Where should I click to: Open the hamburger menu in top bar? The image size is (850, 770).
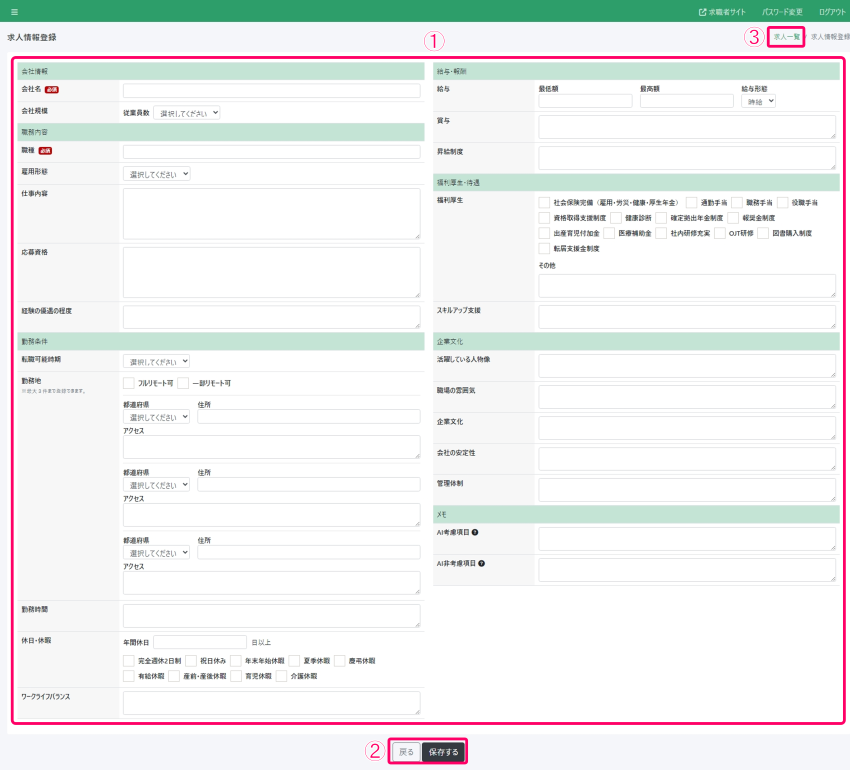pos(14,12)
